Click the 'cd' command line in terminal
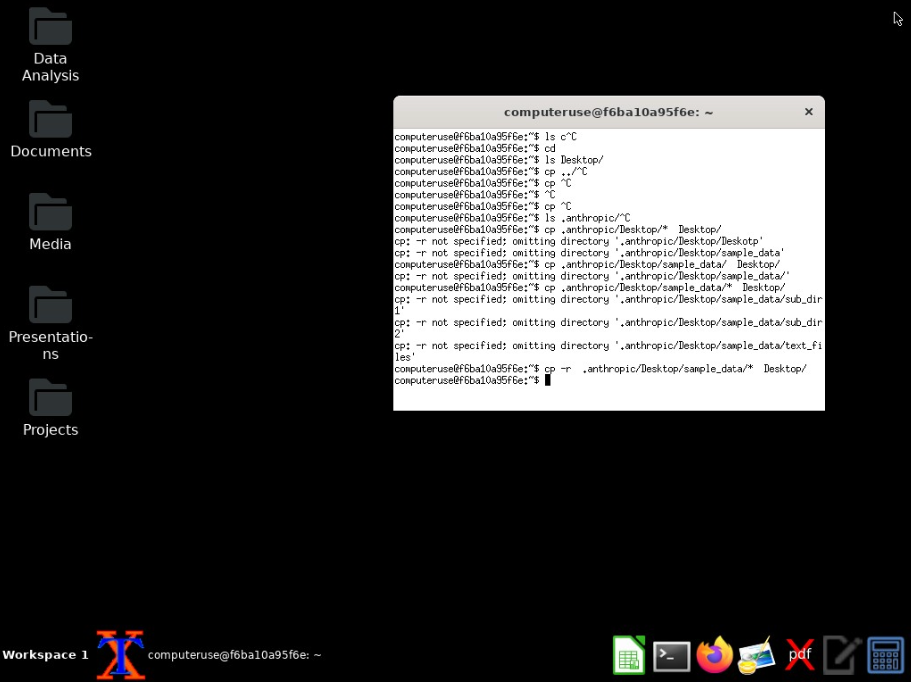 point(476,149)
